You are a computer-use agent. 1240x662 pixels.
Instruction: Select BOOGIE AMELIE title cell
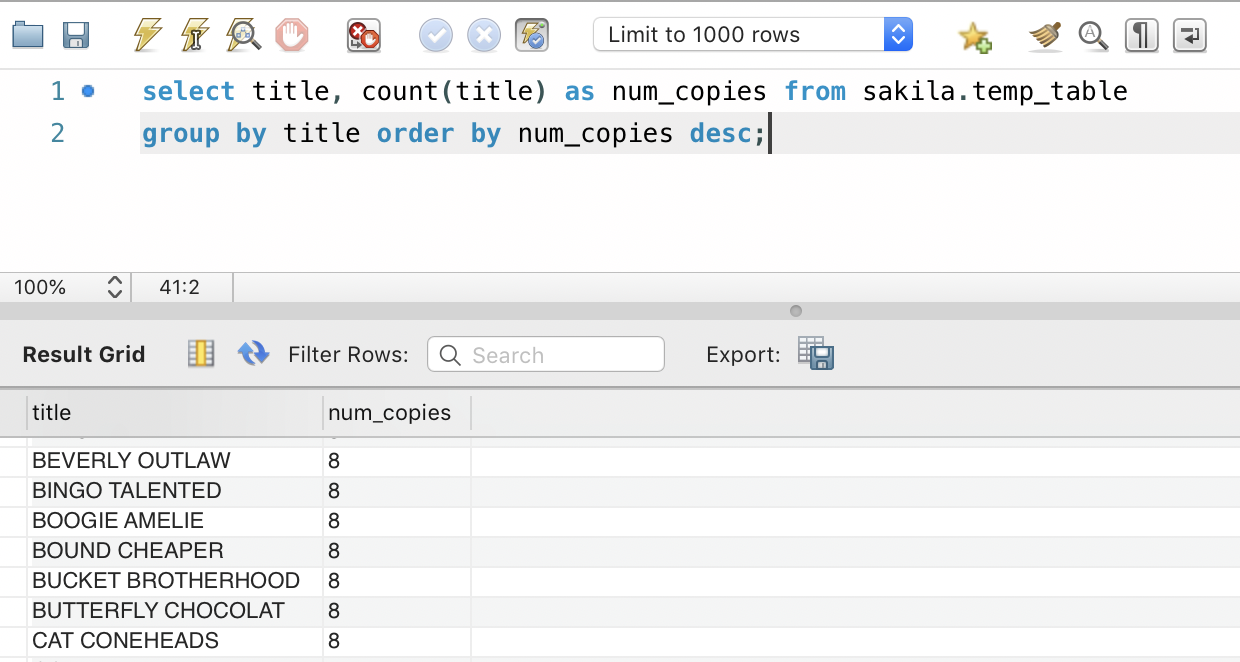click(x=175, y=521)
